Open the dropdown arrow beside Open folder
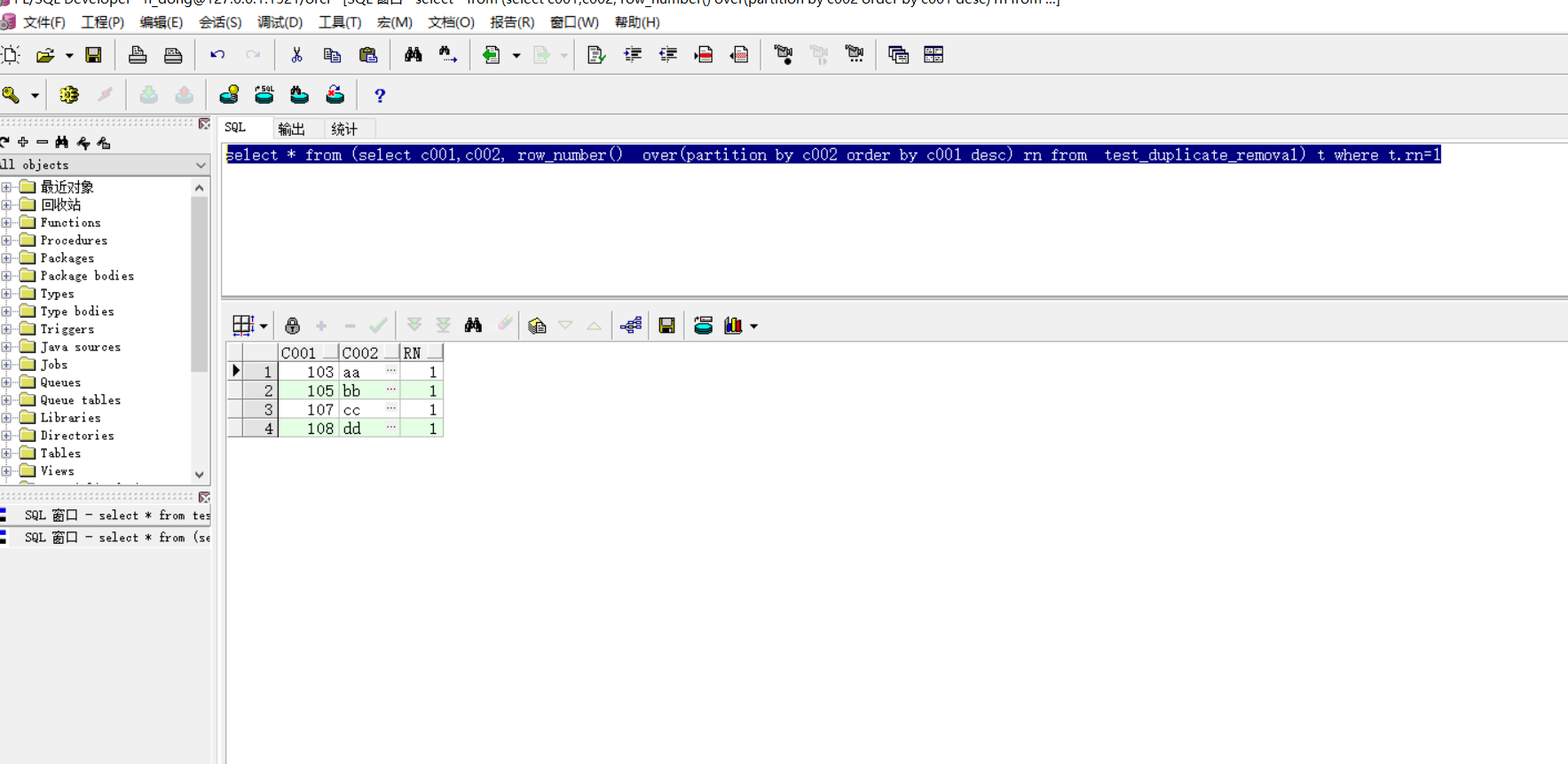 coord(68,56)
